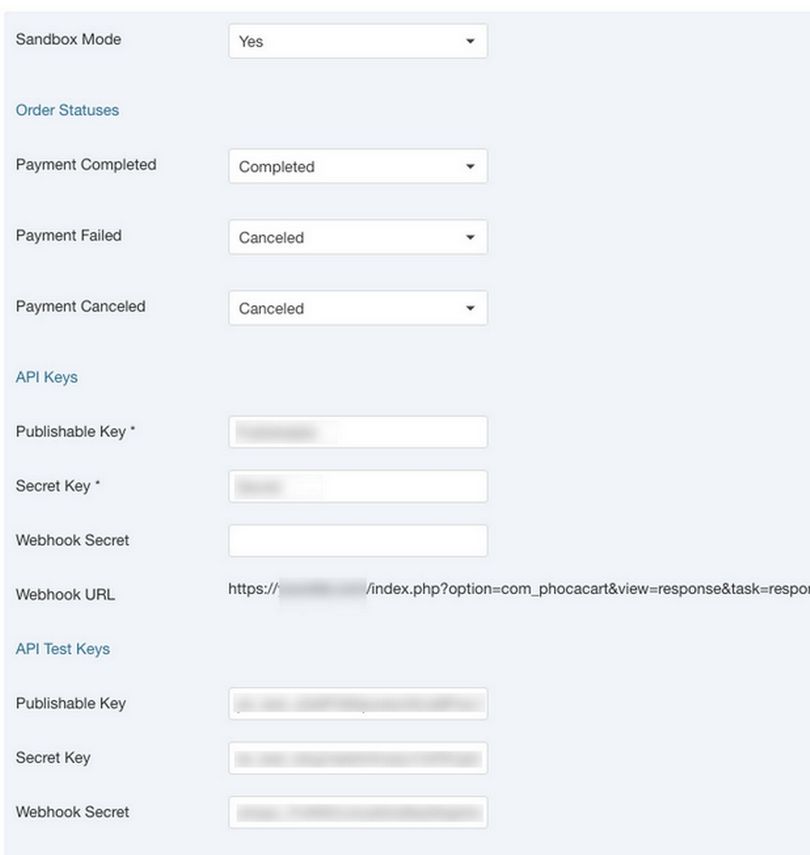
Task: Click the required Publishable Key * label
Action: 76,432
